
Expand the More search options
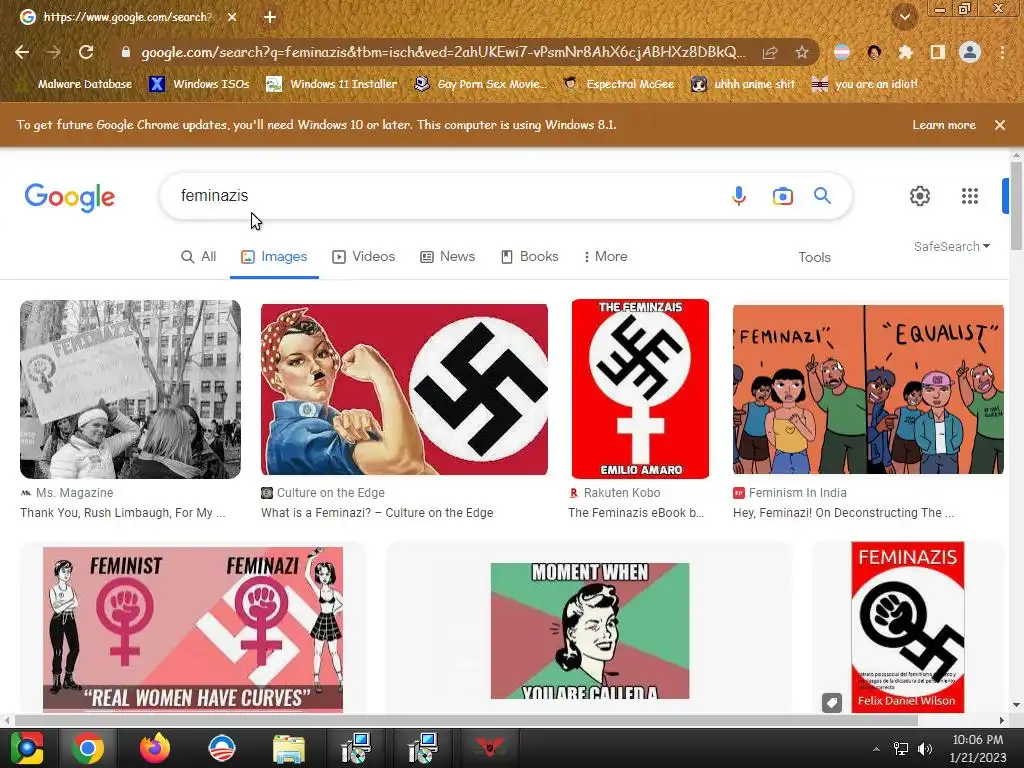(605, 257)
